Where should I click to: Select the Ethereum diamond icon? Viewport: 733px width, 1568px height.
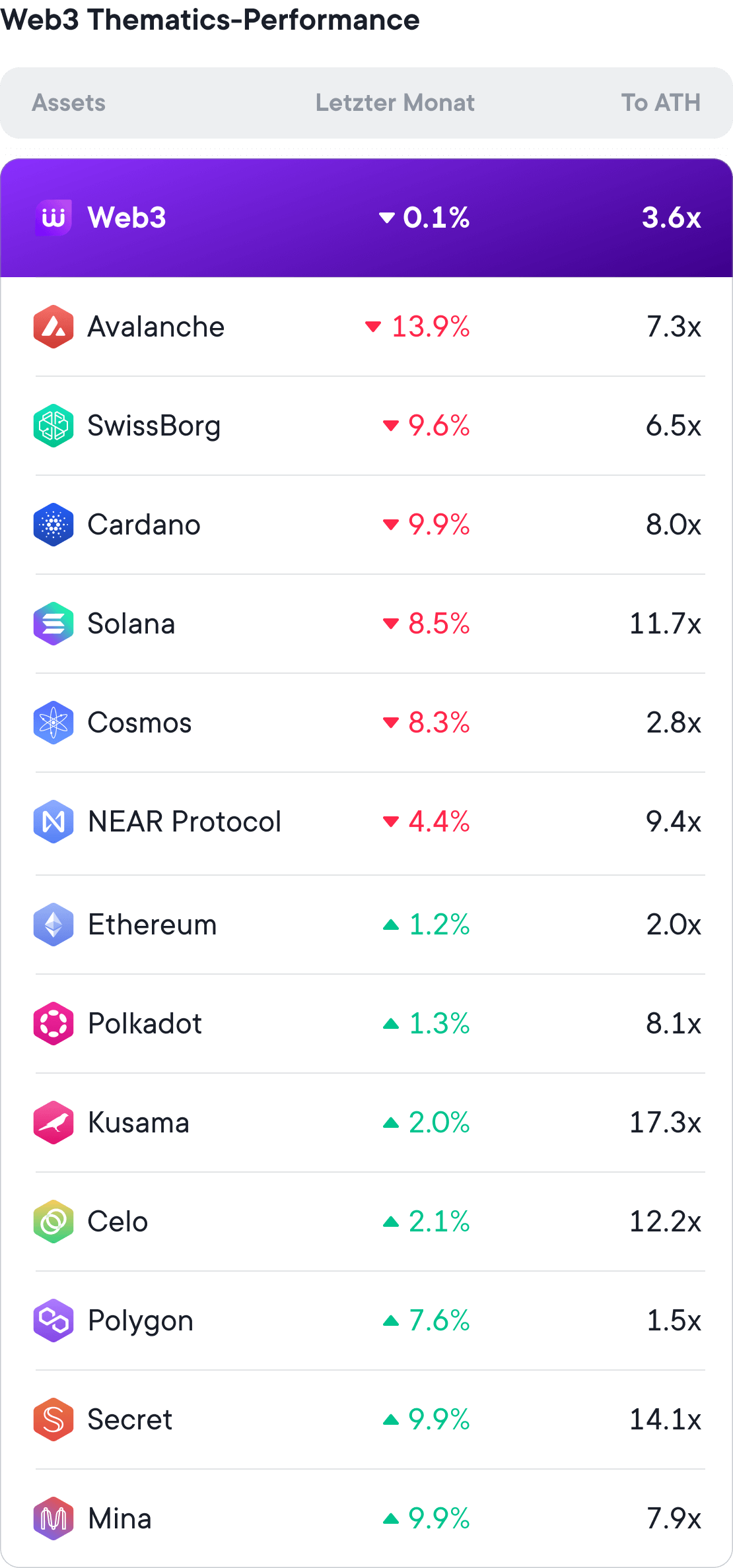coord(53,925)
